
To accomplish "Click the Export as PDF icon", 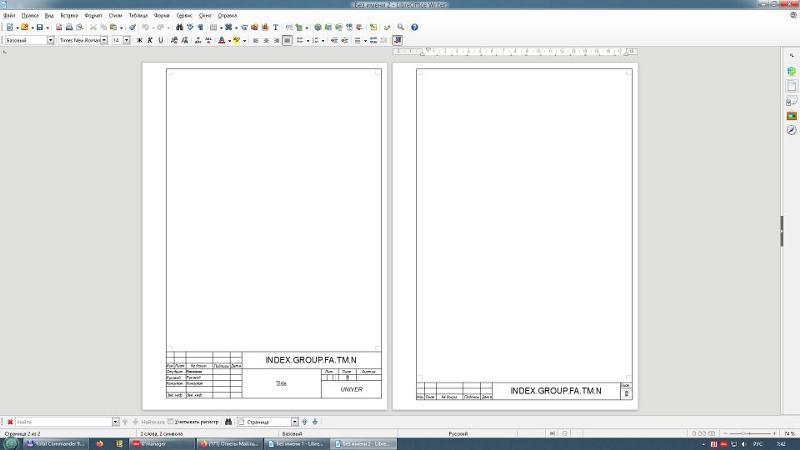I will [x=59, y=27].
